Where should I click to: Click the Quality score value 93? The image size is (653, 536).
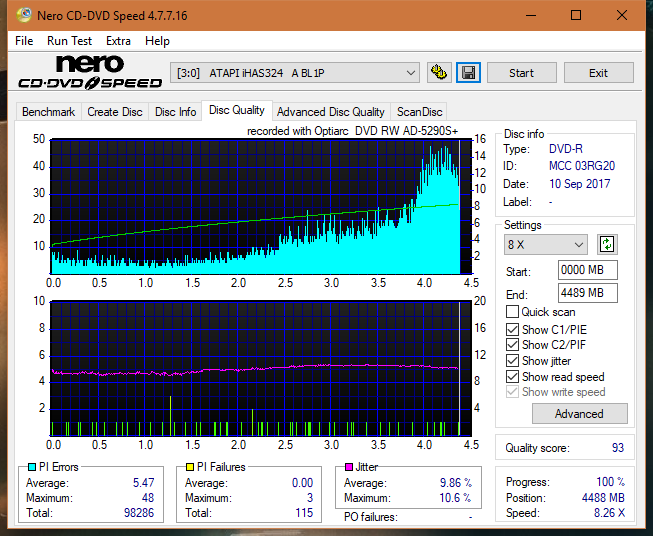click(x=618, y=448)
